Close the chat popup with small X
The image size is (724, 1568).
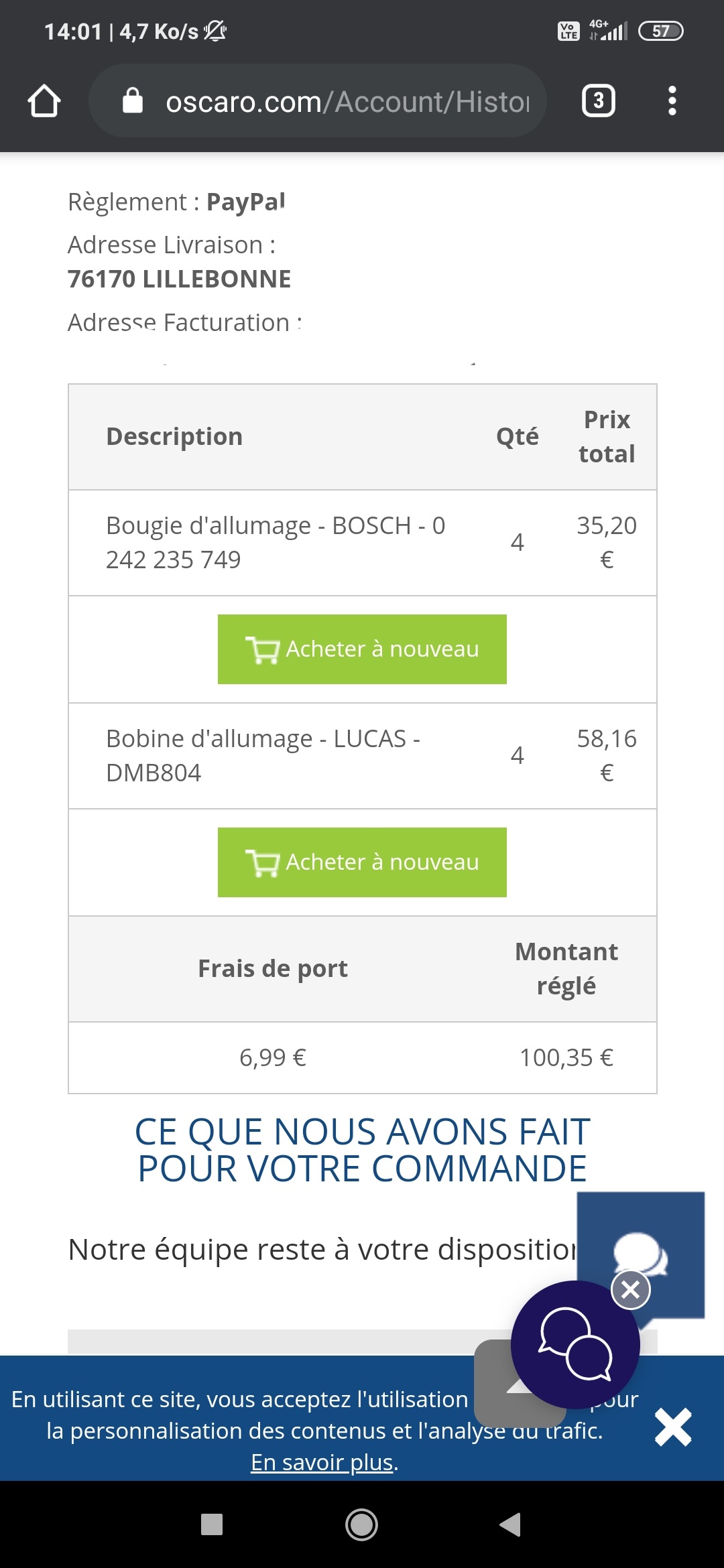coord(630,1289)
